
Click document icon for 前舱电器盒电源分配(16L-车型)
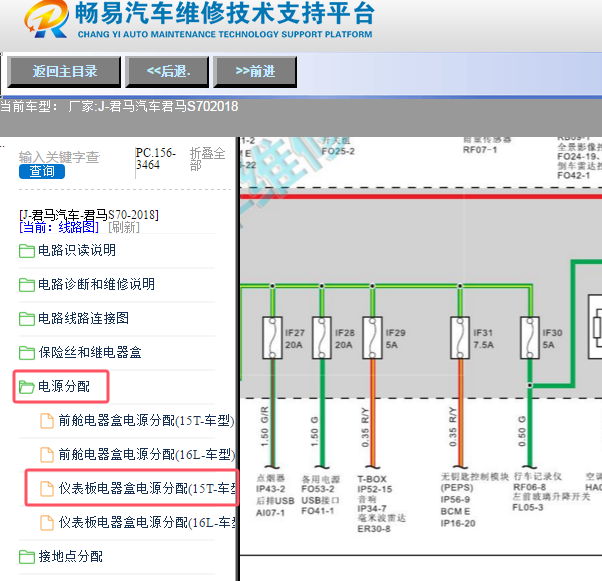click(x=47, y=455)
